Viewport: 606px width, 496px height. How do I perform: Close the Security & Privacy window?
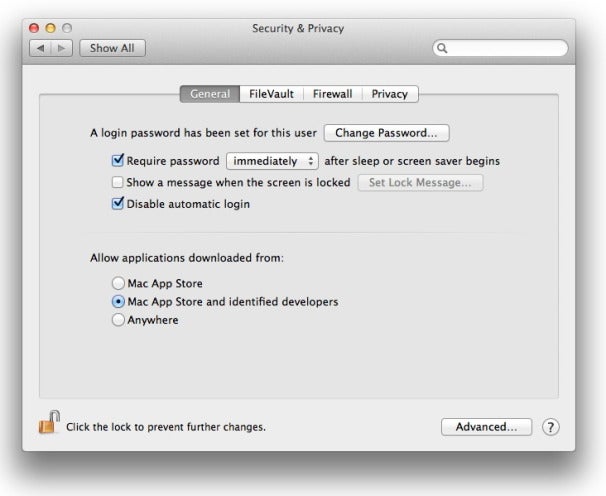(34, 28)
